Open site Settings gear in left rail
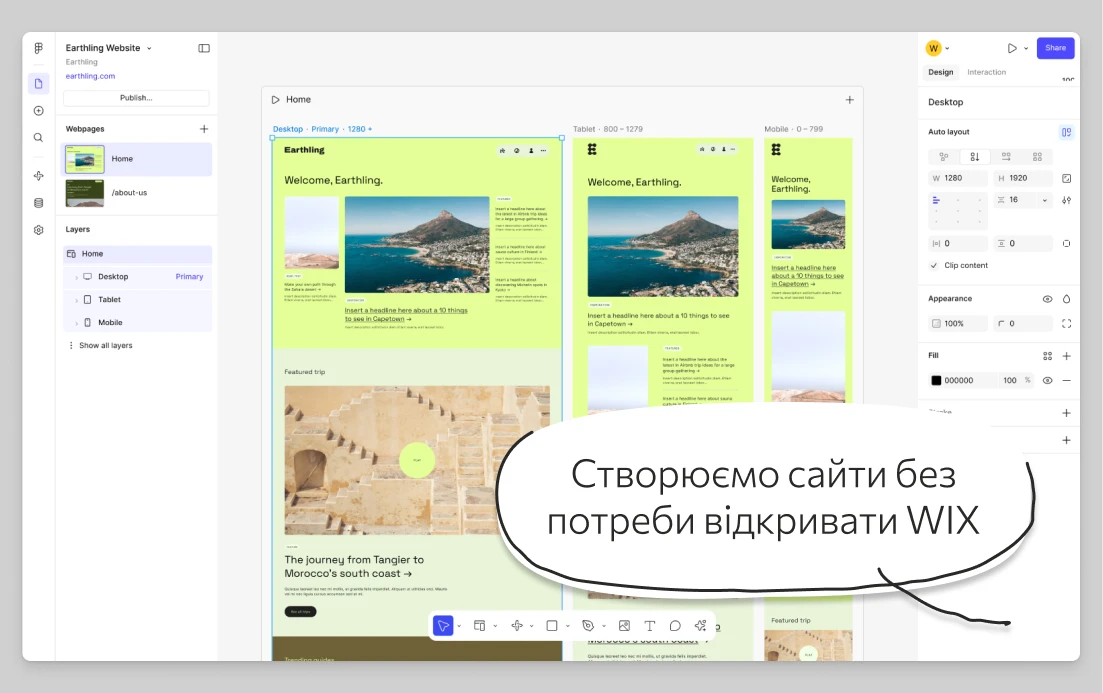The image size is (1103, 693). click(x=39, y=230)
